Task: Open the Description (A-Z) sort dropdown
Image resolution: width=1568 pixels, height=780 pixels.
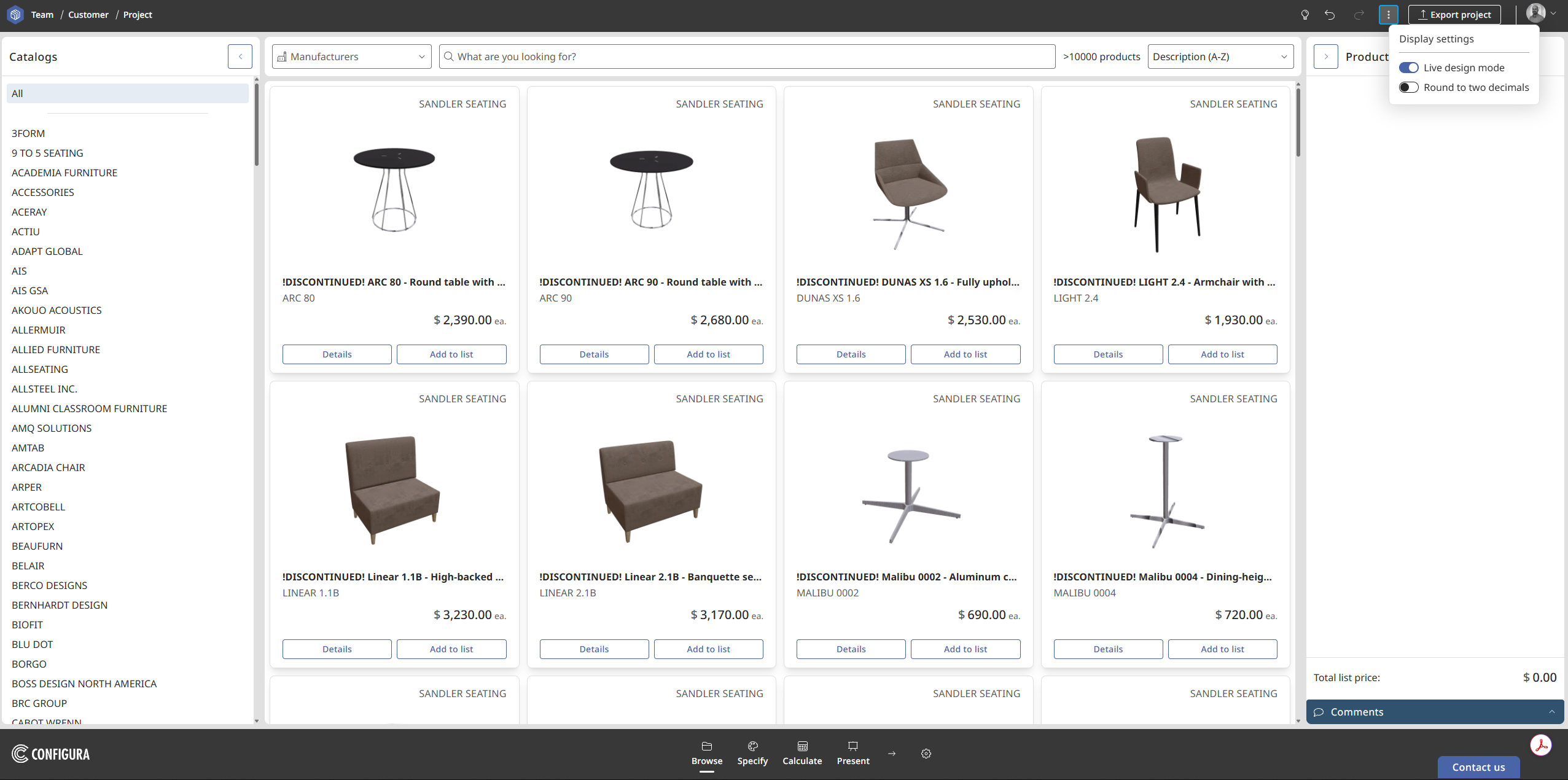Action: point(1220,57)
